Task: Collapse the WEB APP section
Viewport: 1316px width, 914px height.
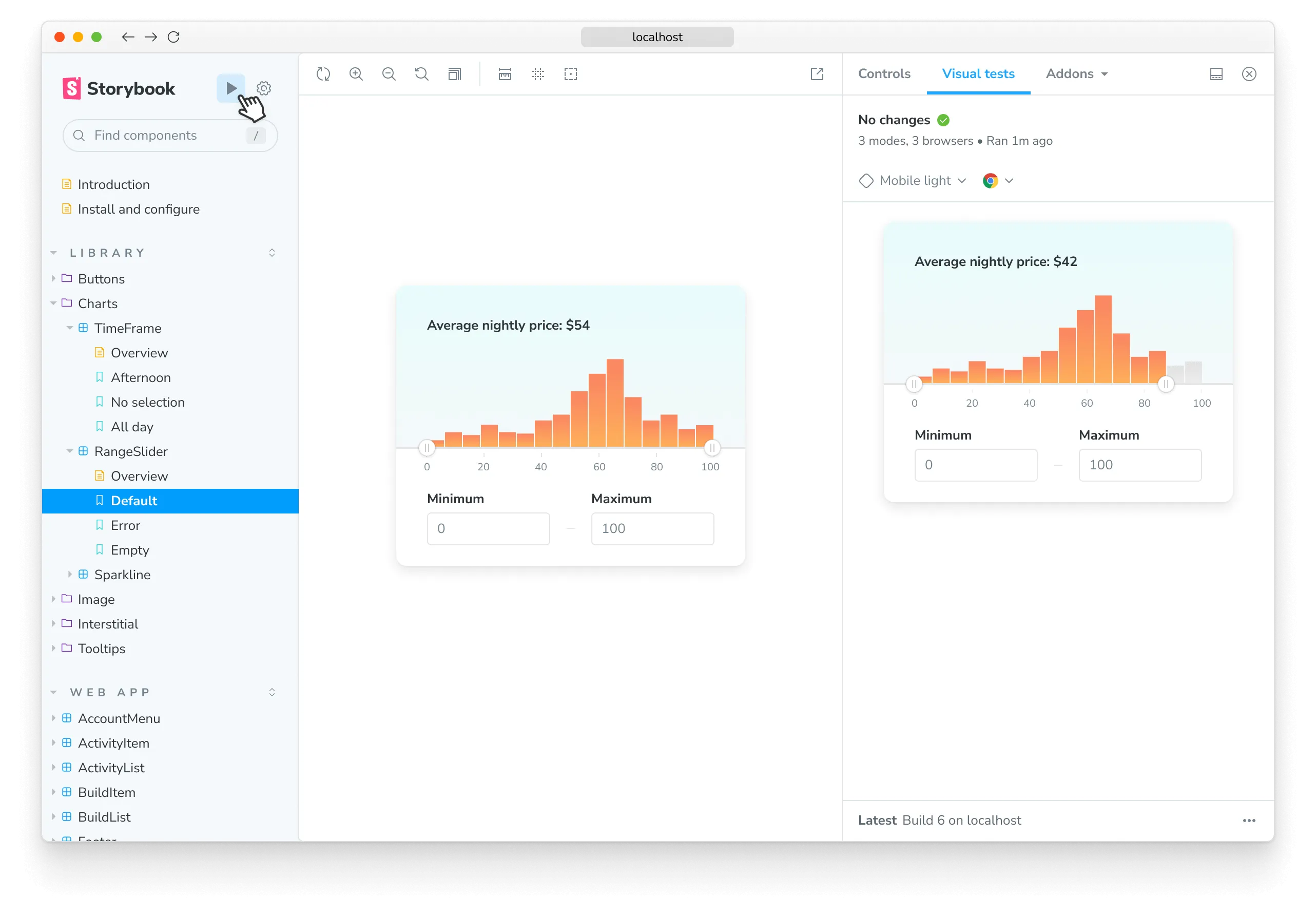Action: point(54,692)
